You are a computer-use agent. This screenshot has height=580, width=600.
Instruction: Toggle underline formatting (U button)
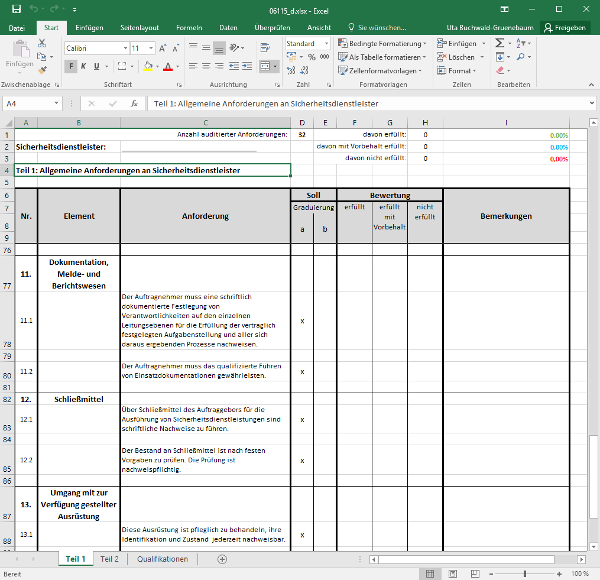(96, 67)
